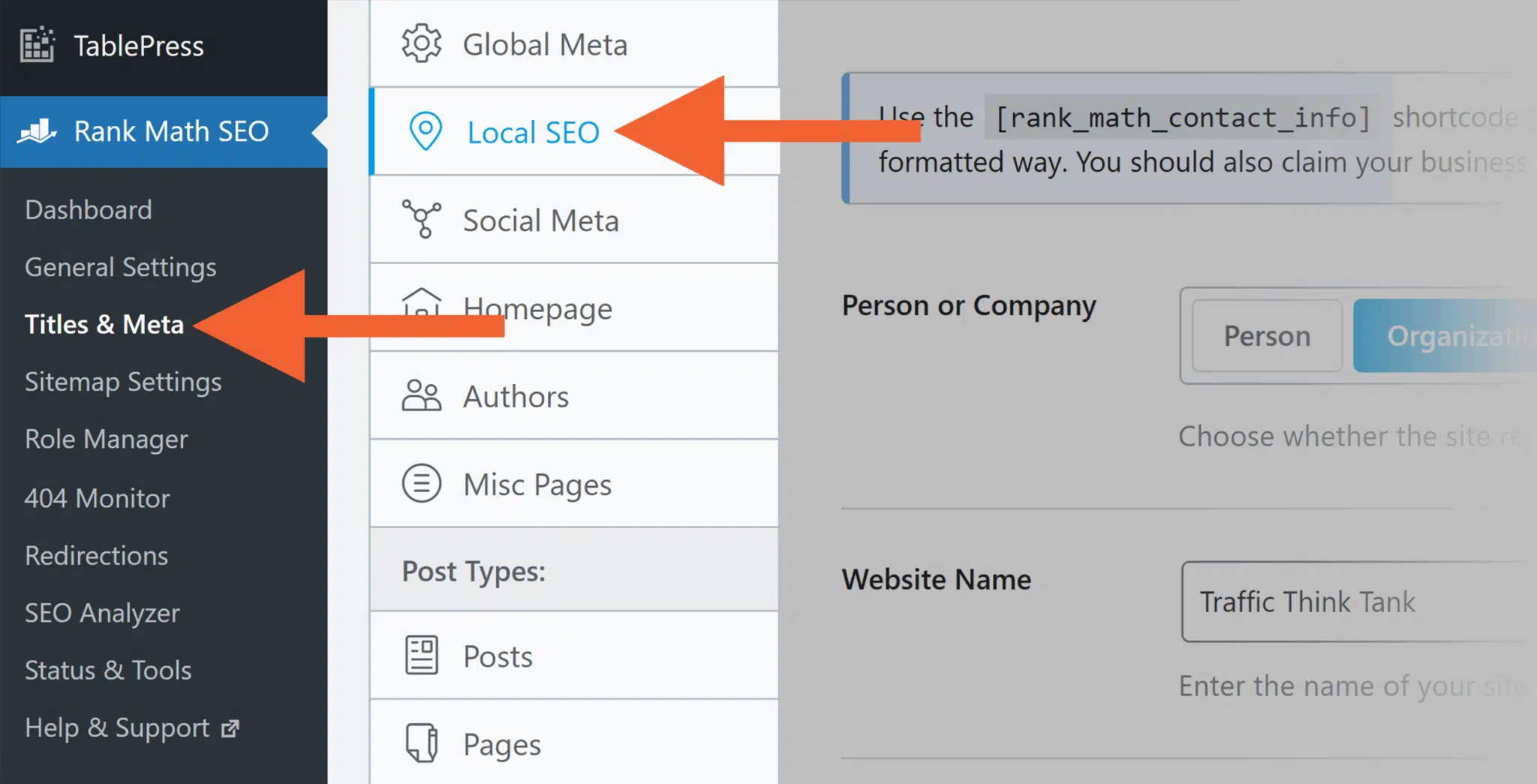Switch to the Homepage tab
The height and width of the screenshot is (784, 1537).
tap(574, 308)
